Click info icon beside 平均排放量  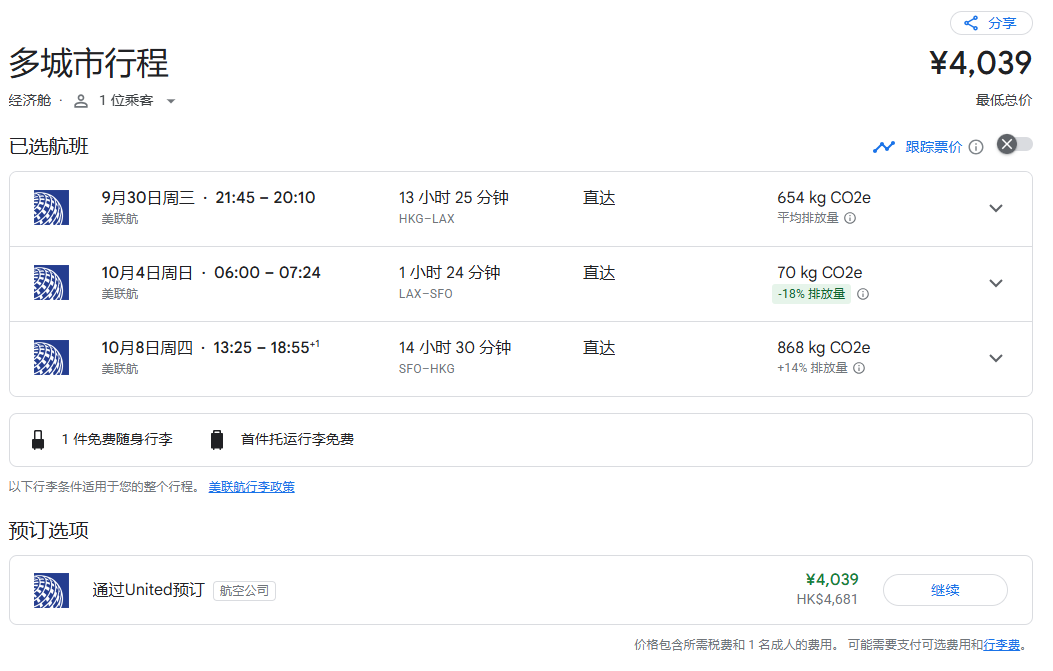[850, 218]
